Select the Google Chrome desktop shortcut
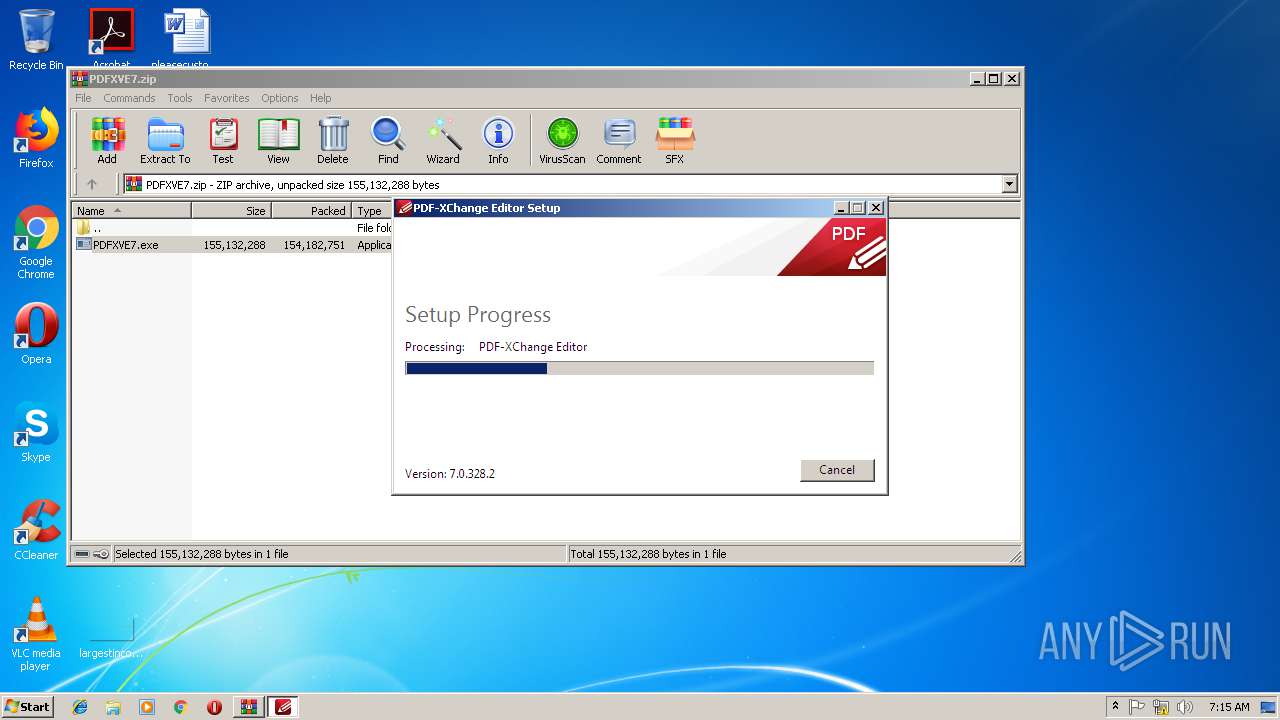Screen dimensions: 1280x720 (36, 242)
